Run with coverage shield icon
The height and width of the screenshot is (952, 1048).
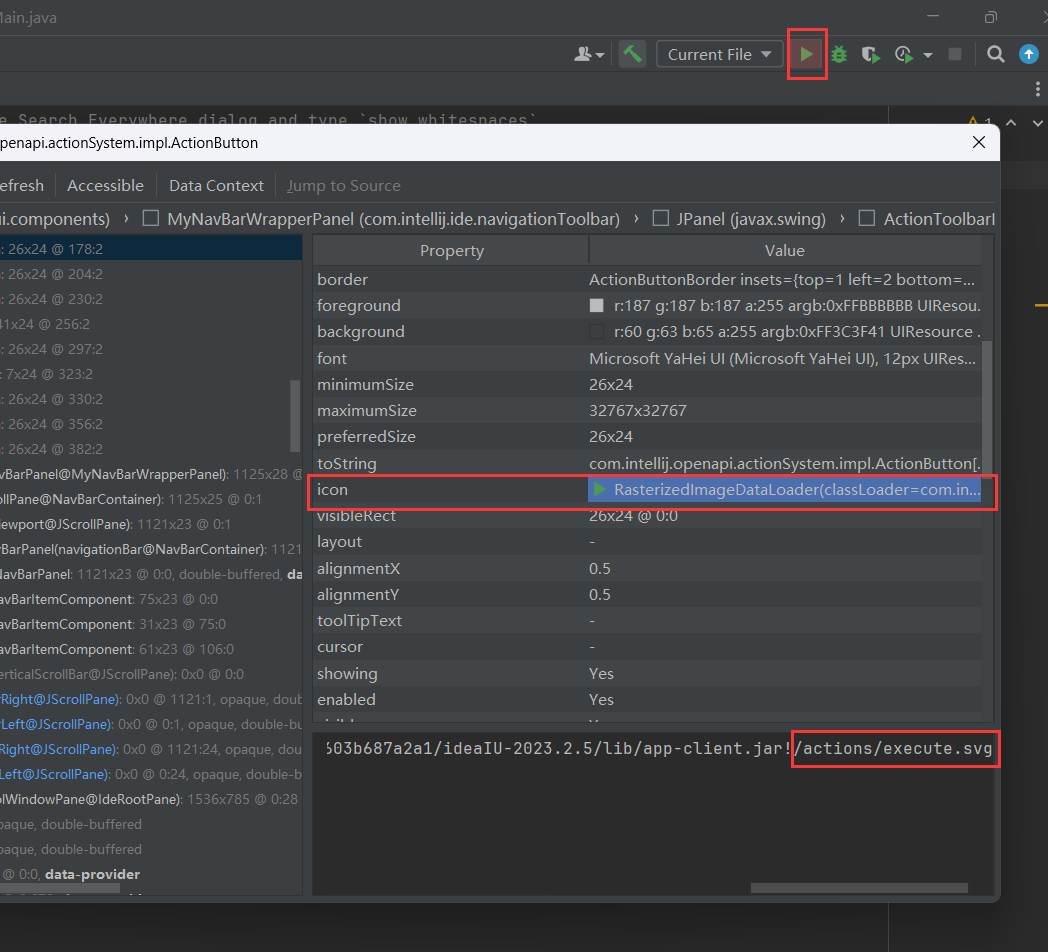[x=870, y=54]
